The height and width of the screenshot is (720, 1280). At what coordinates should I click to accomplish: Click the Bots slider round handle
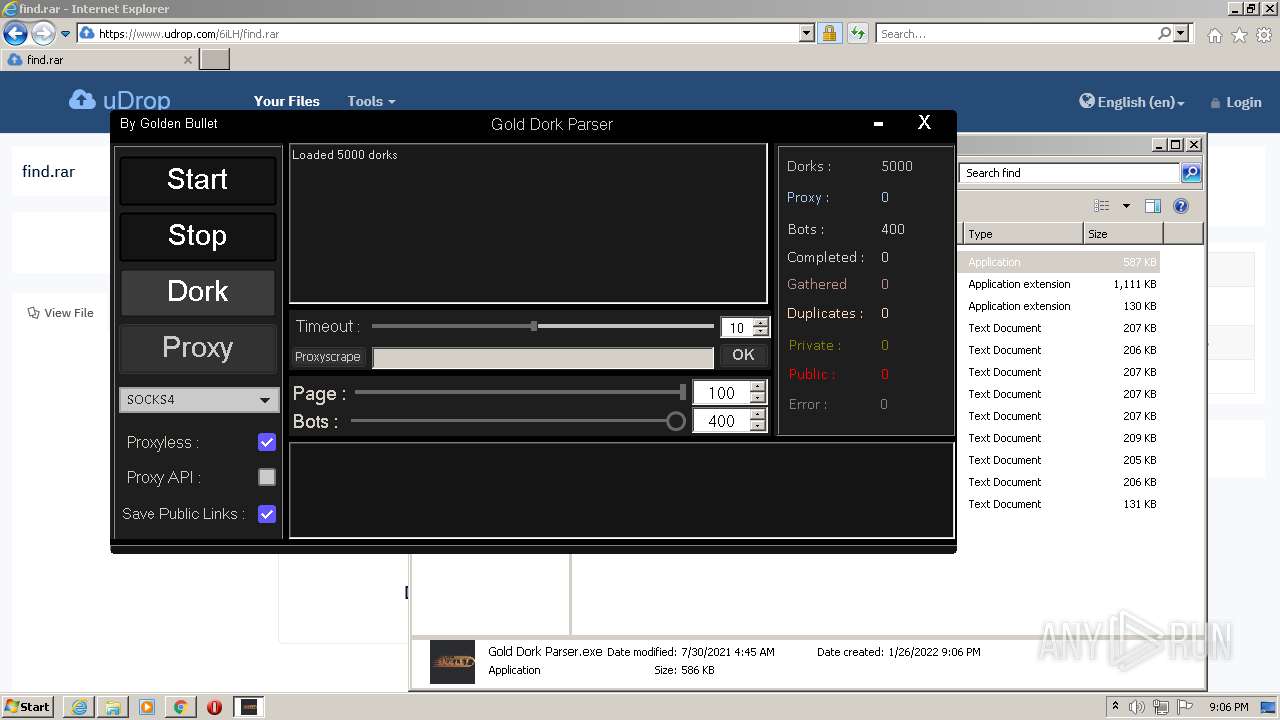point(676,421)
